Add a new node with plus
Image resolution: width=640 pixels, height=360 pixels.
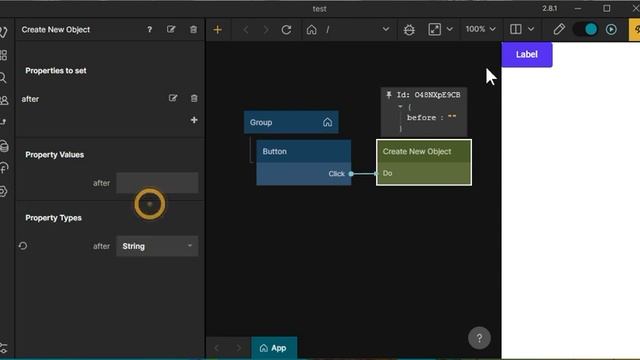coord(218,29)
